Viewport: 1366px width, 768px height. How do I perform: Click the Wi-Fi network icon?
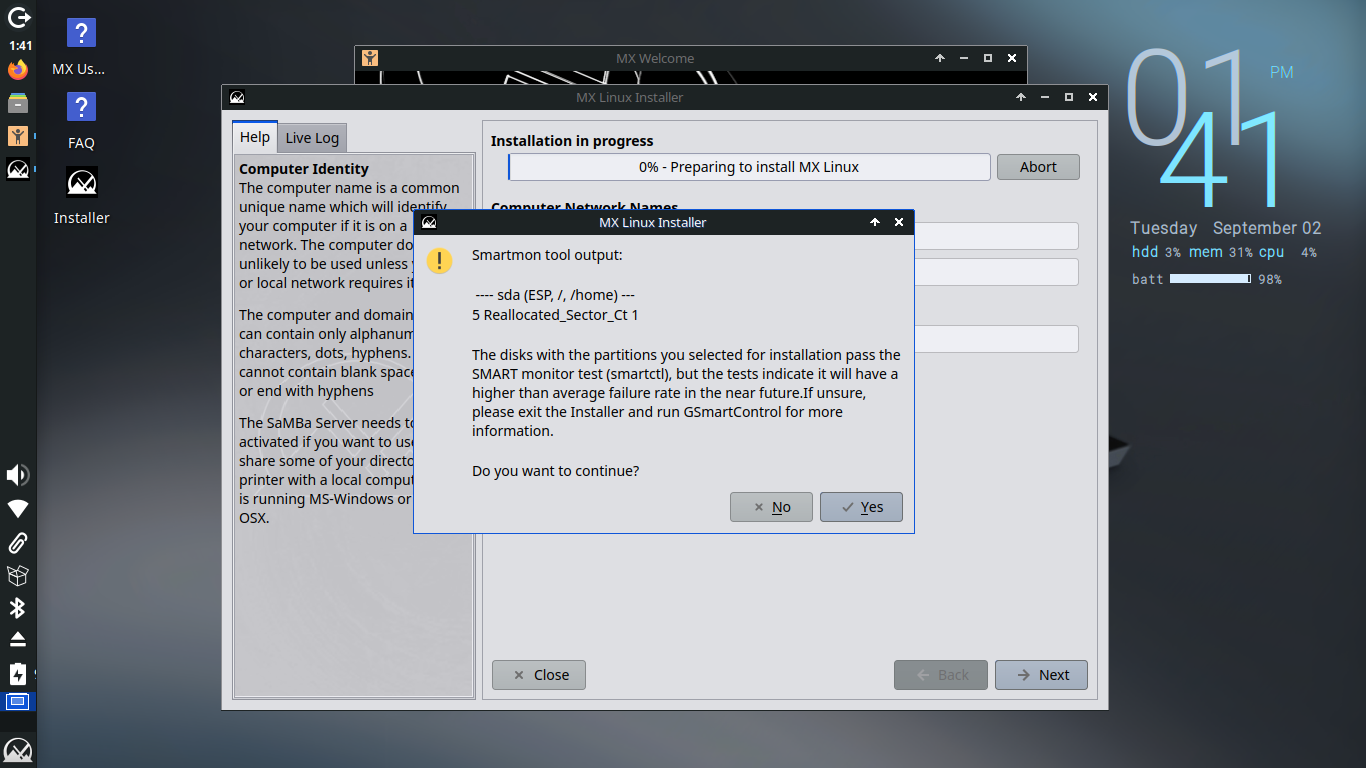pyautogui.click(x=18, y=509)
